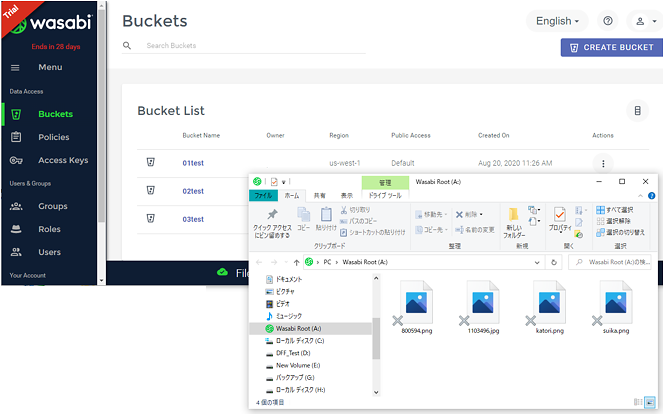Click the Explorer refresh button
Image resolution: width=665 pixels, height=414 pixels.
[x=553, y=263]
